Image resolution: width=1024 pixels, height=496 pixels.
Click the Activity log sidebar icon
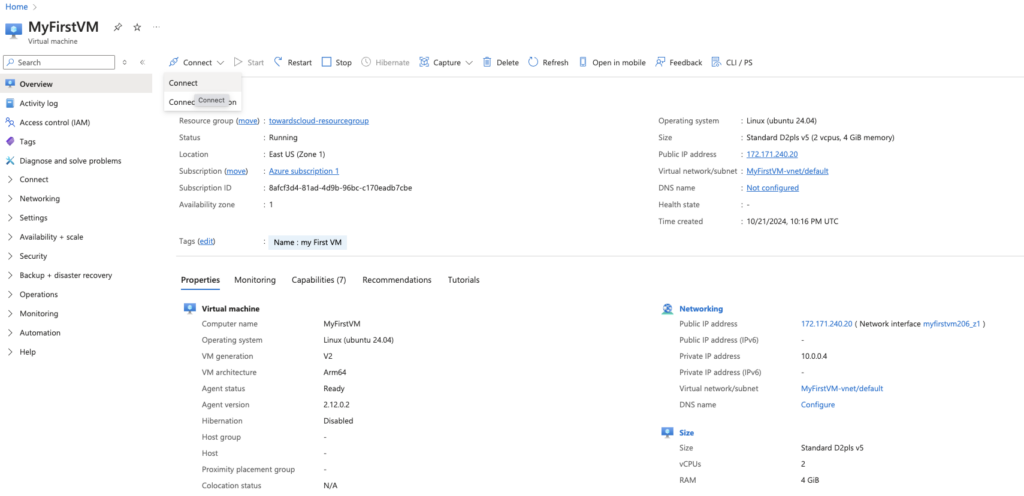pyautogui.click(x=10, y=103)
